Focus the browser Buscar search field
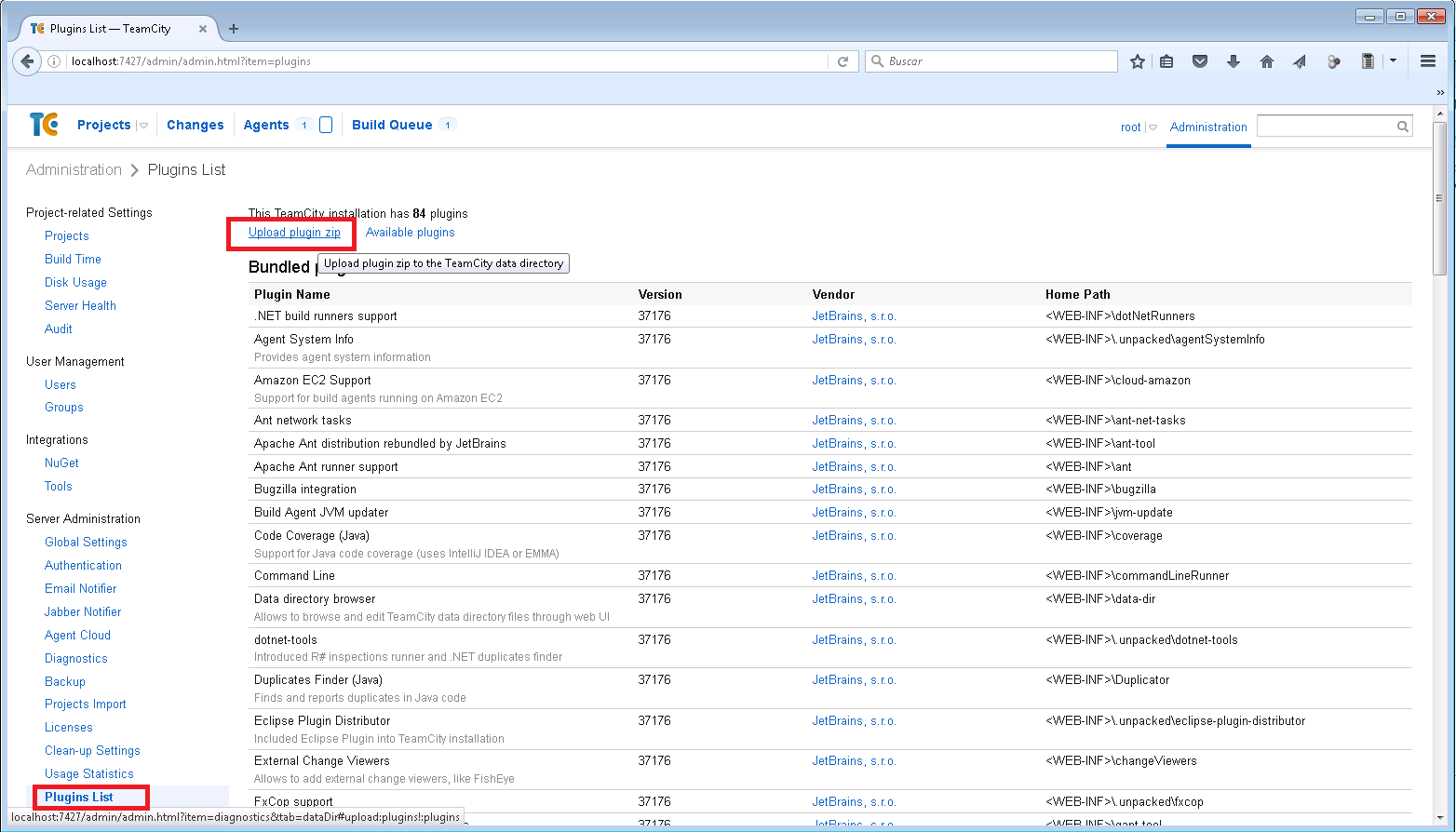 (996, 61)
